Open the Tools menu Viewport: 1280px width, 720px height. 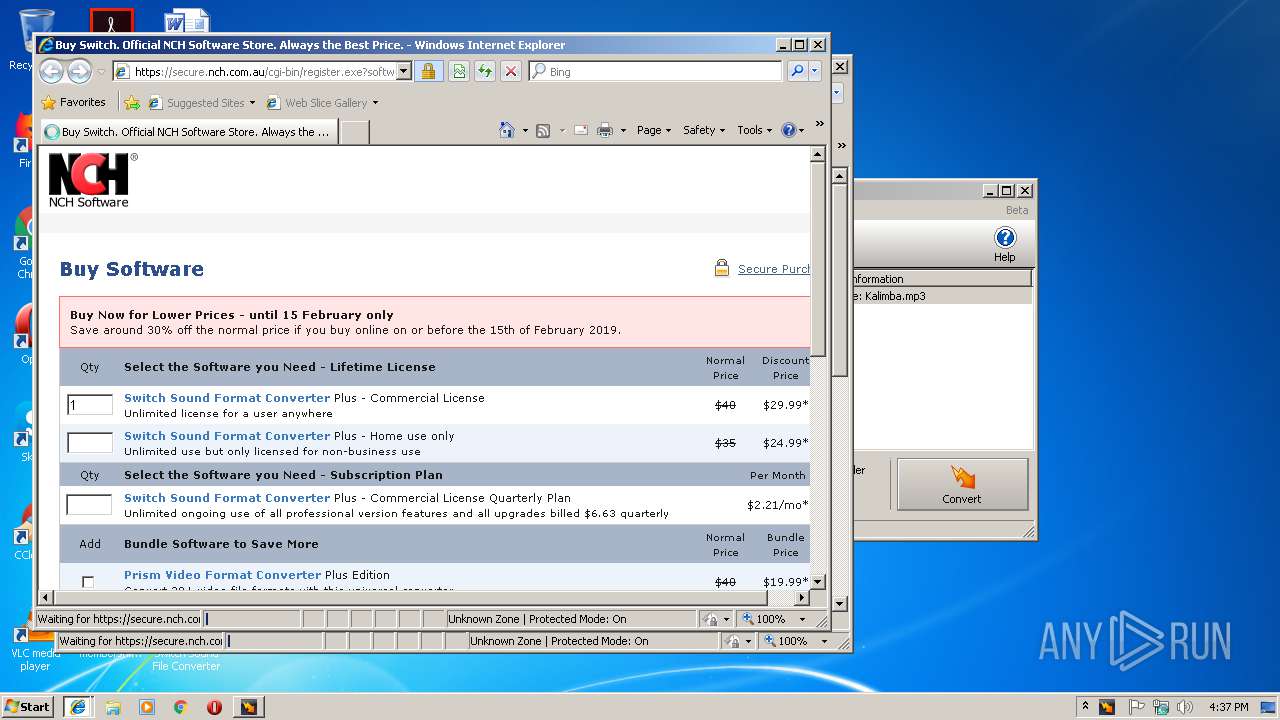tap(755, 130)
